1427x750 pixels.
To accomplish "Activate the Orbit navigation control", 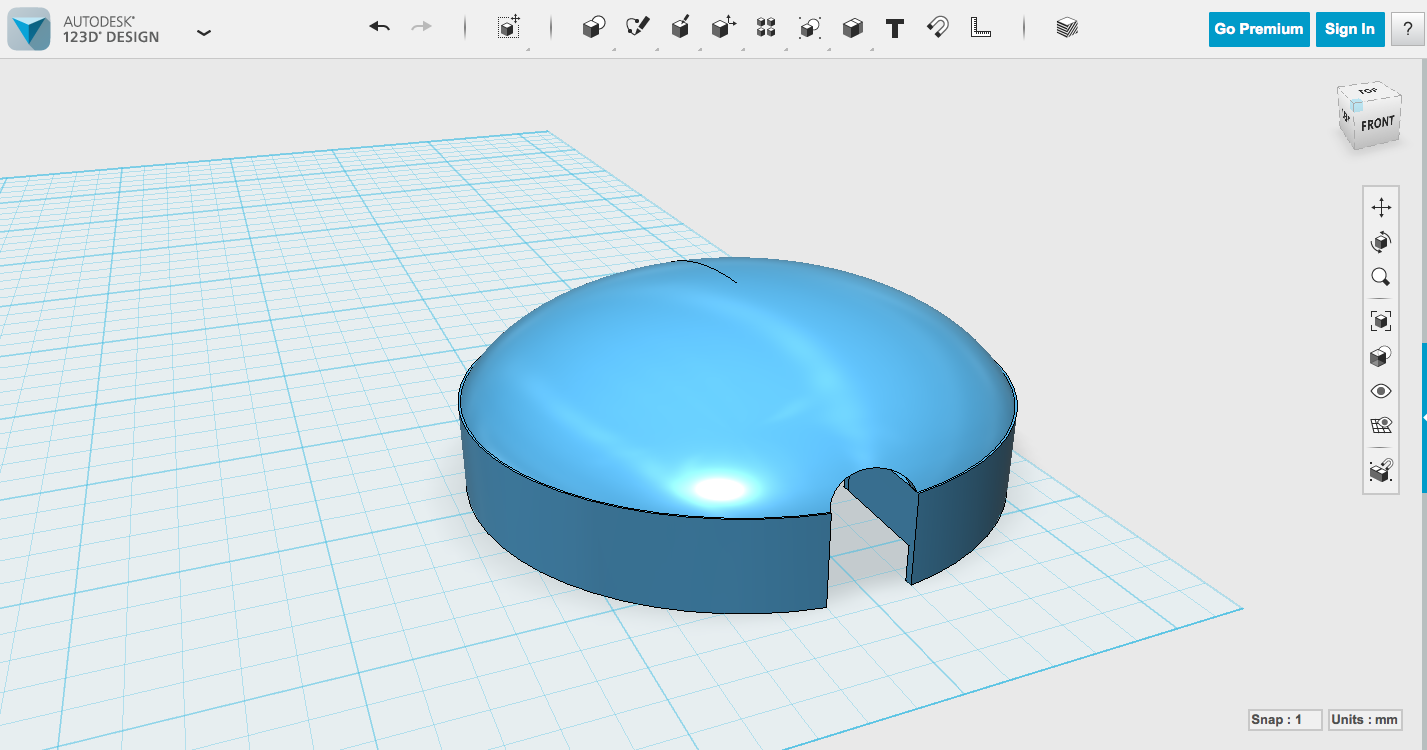I will point(1381,241).
